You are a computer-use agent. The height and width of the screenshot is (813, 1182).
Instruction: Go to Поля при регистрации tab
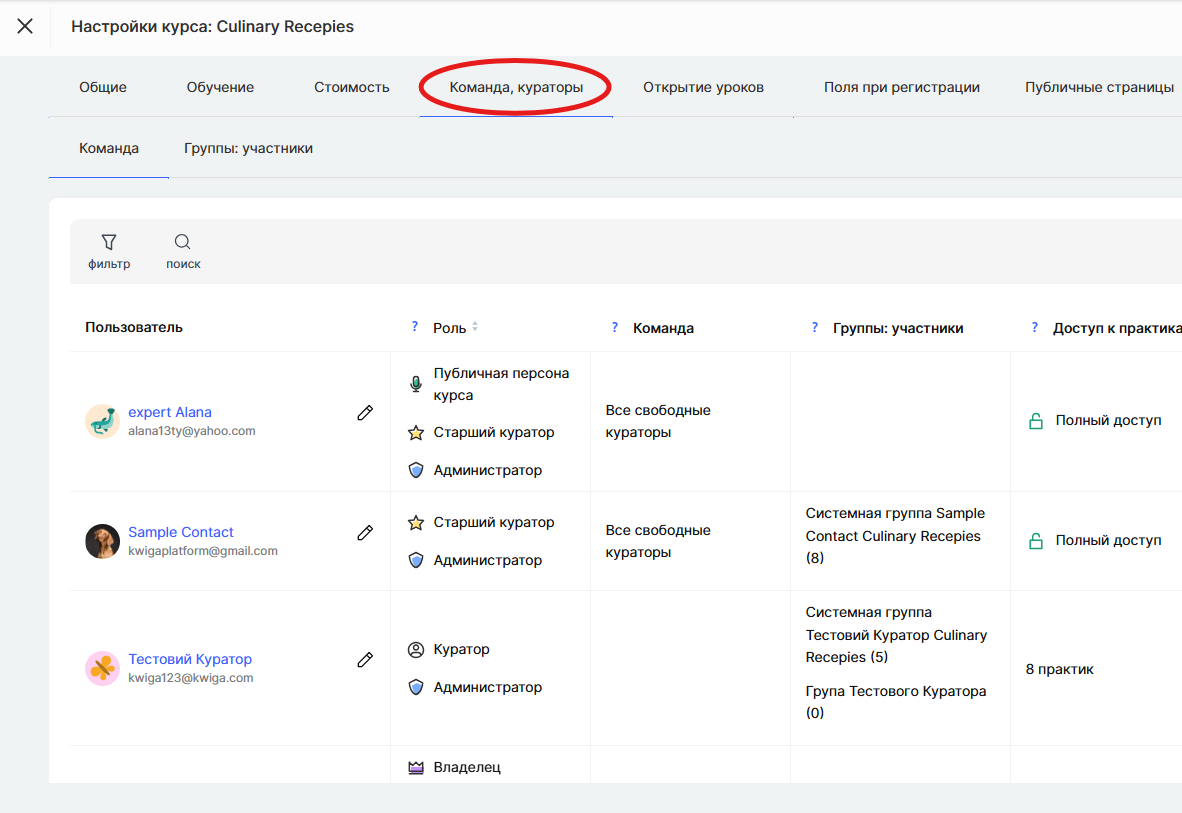point(901,87)
